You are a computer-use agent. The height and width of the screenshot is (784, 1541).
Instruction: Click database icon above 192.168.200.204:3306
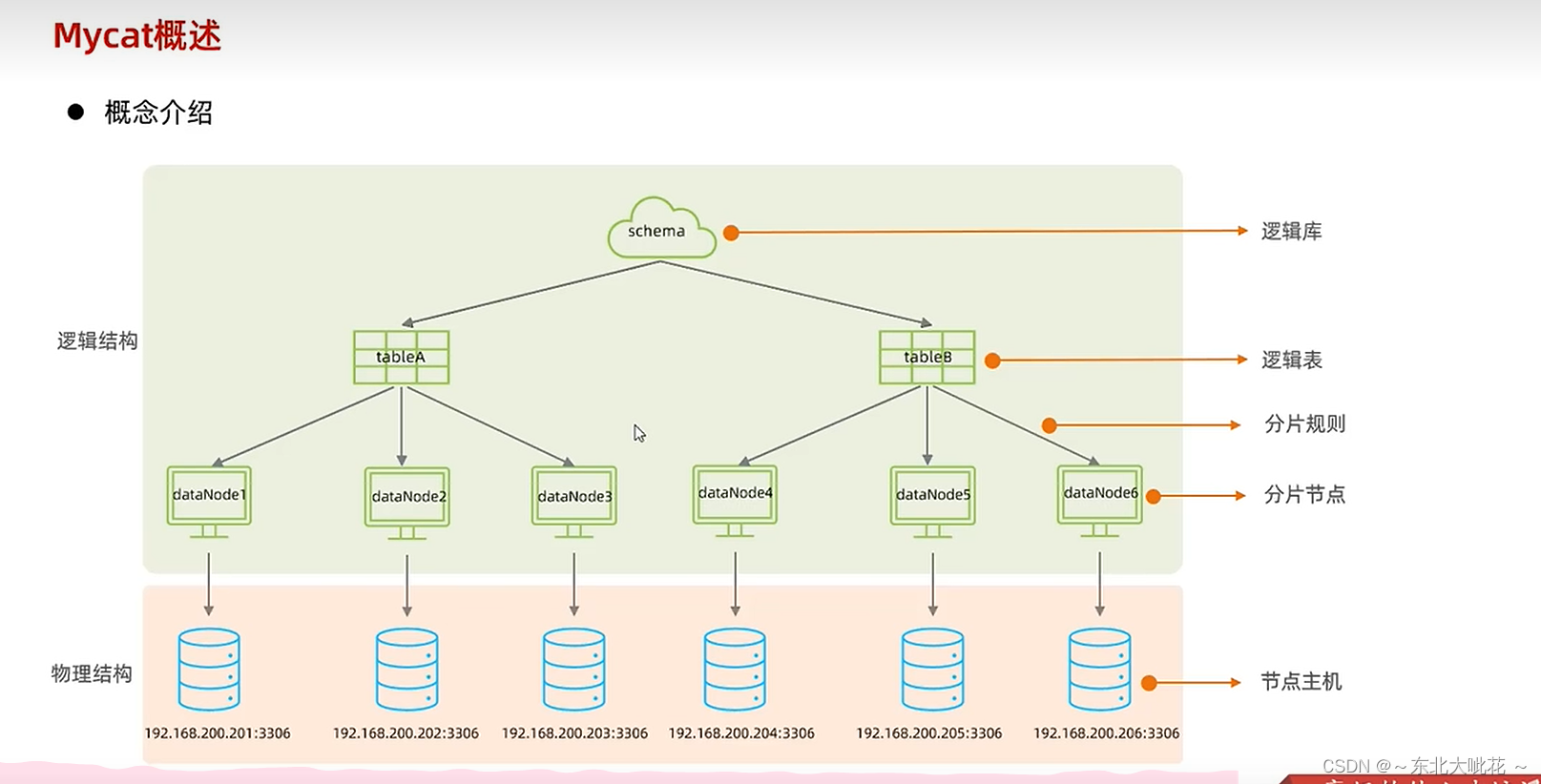coord(735,670)
